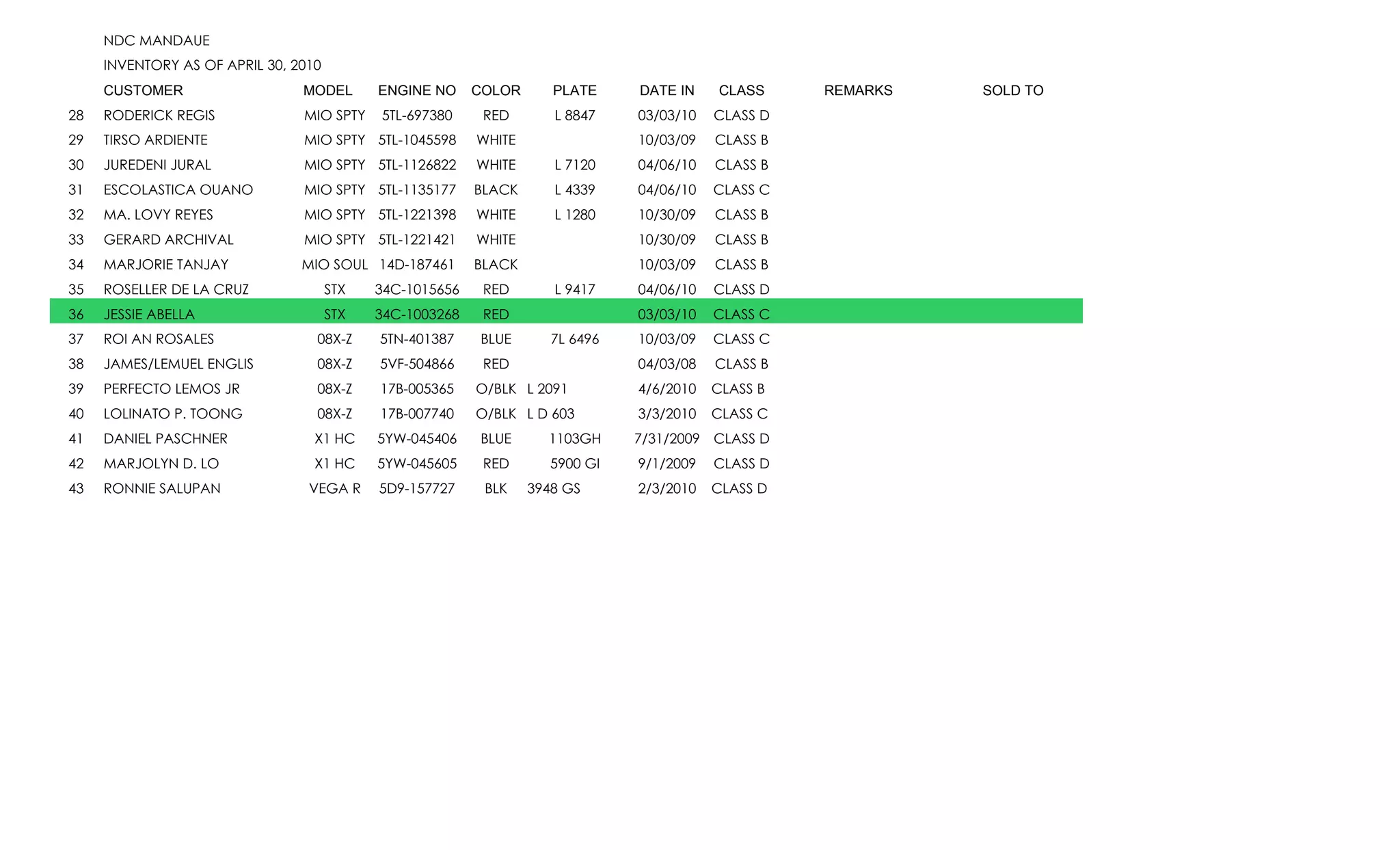Click DANIEL PASCHNER's engine number 5YW-045406
Viewport: 1400px width, 850px height.
pyautogui.click(x=416, y=438)
